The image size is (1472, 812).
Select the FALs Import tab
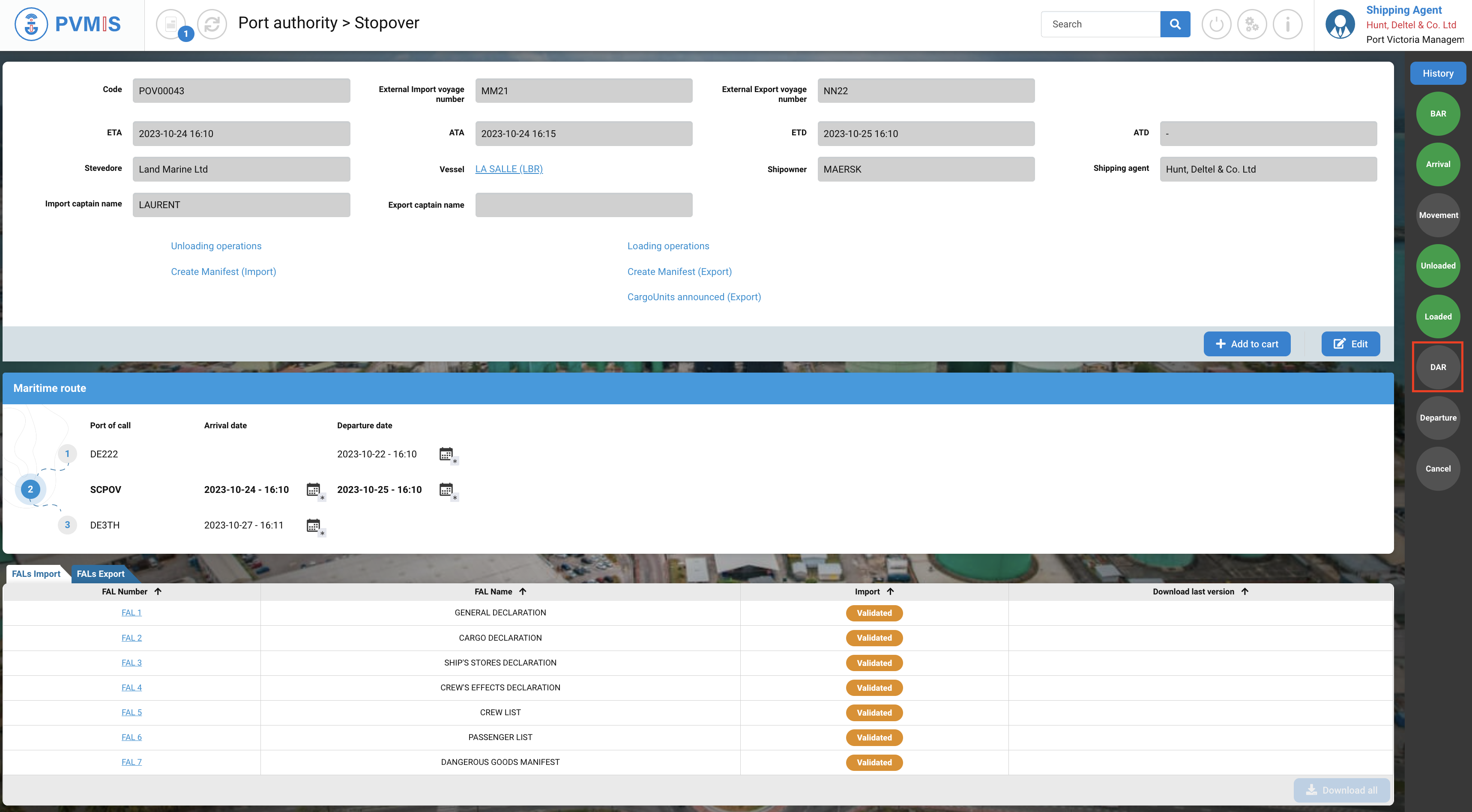pyautogui.click(x=36, y=574)
